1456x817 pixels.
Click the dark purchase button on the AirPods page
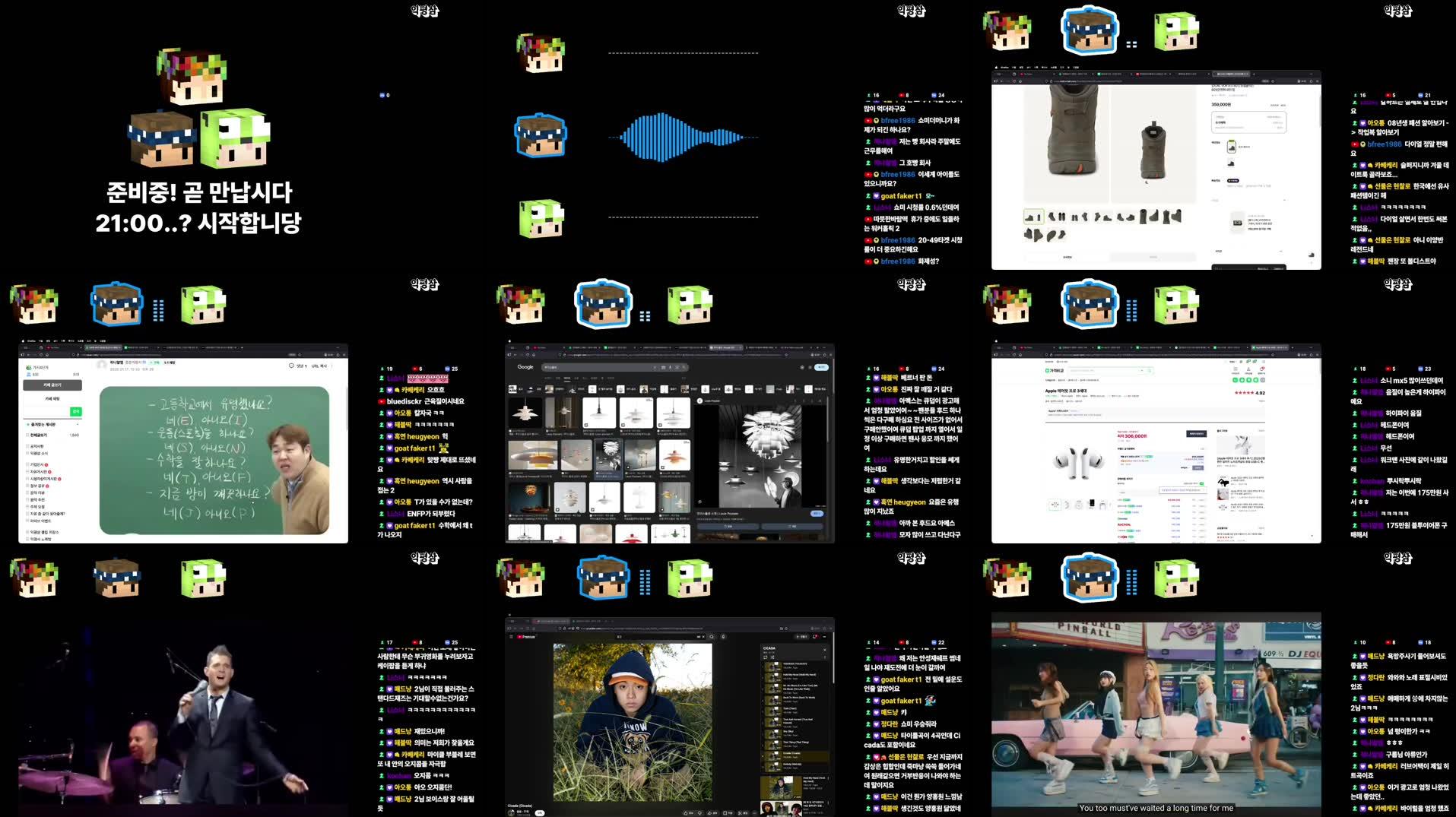click(1196, 434)
